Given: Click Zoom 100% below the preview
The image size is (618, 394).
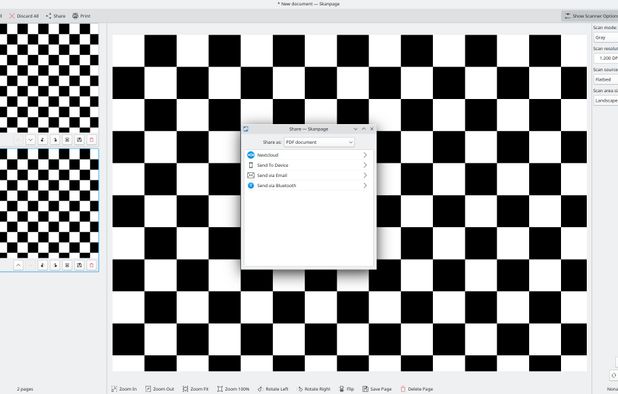Looking at the screenshot, I should coord(233,389).
